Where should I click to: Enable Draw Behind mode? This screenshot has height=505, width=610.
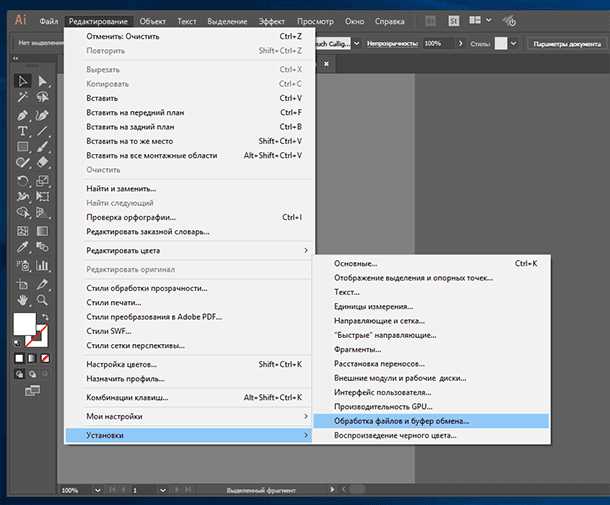[x=32, y=374]
